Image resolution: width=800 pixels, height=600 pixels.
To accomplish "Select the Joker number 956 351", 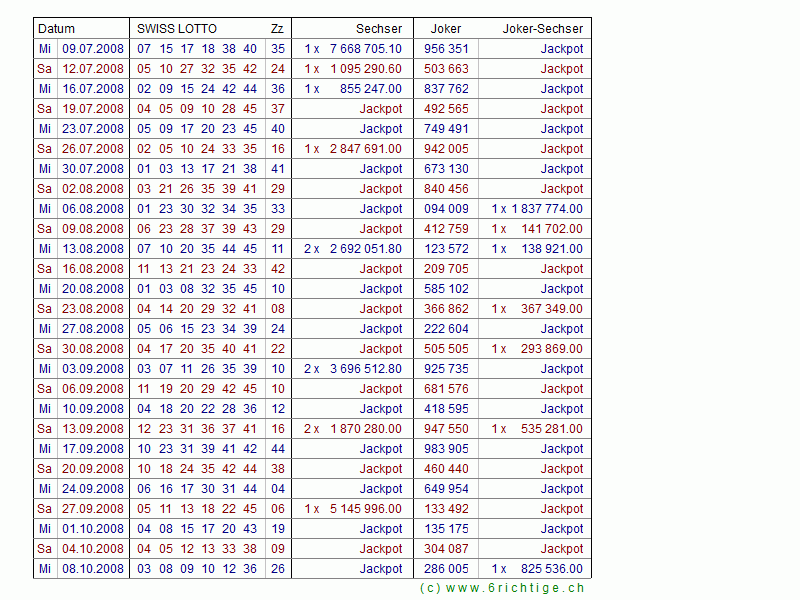I will click(446, 49).
